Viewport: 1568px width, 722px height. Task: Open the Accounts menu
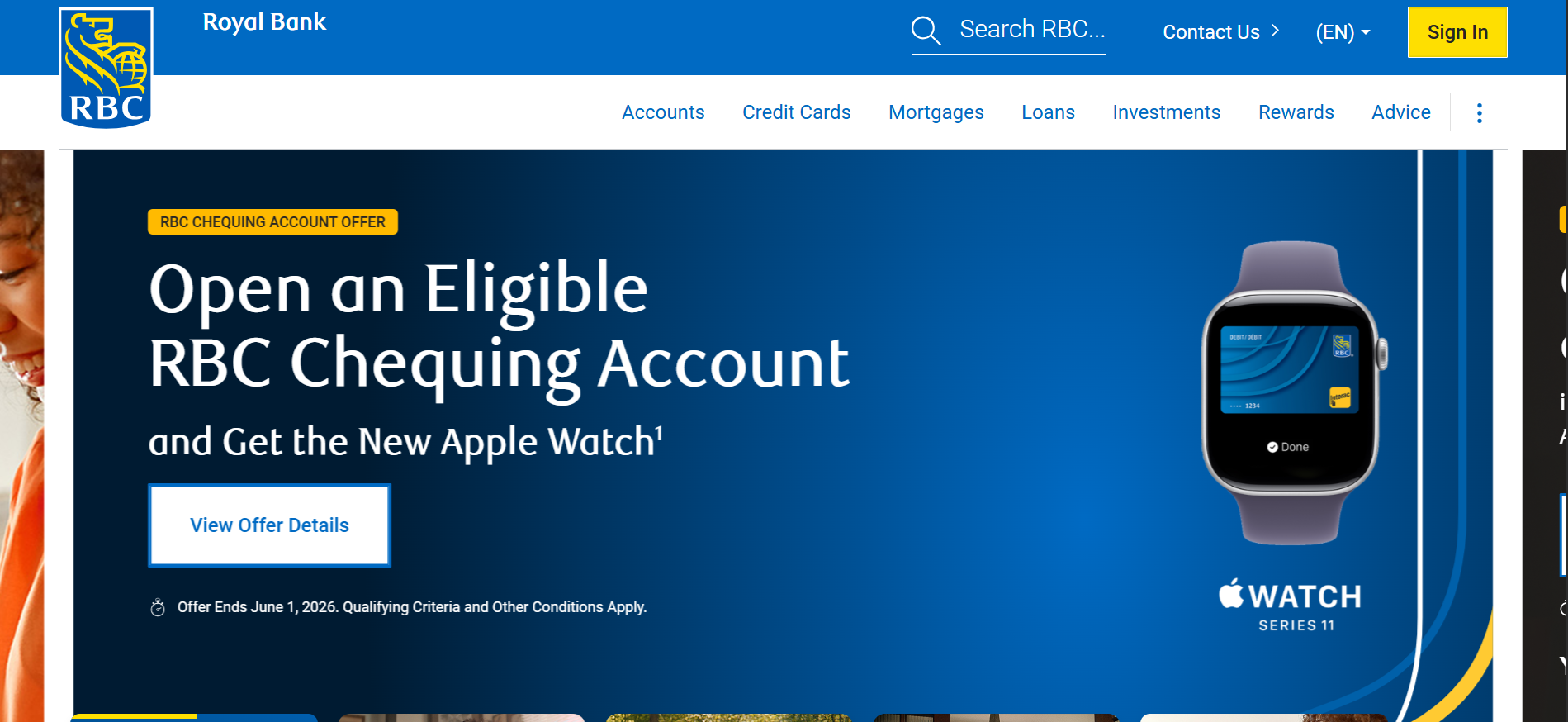point(663,112)
